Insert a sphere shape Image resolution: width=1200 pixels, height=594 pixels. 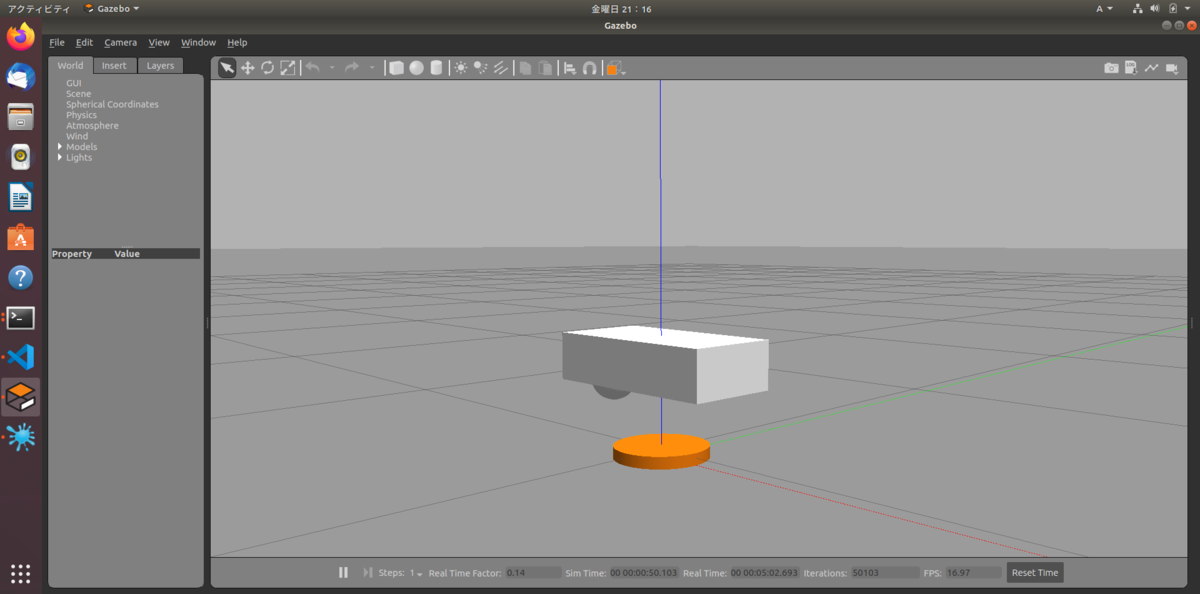click(x=416, y=68)
